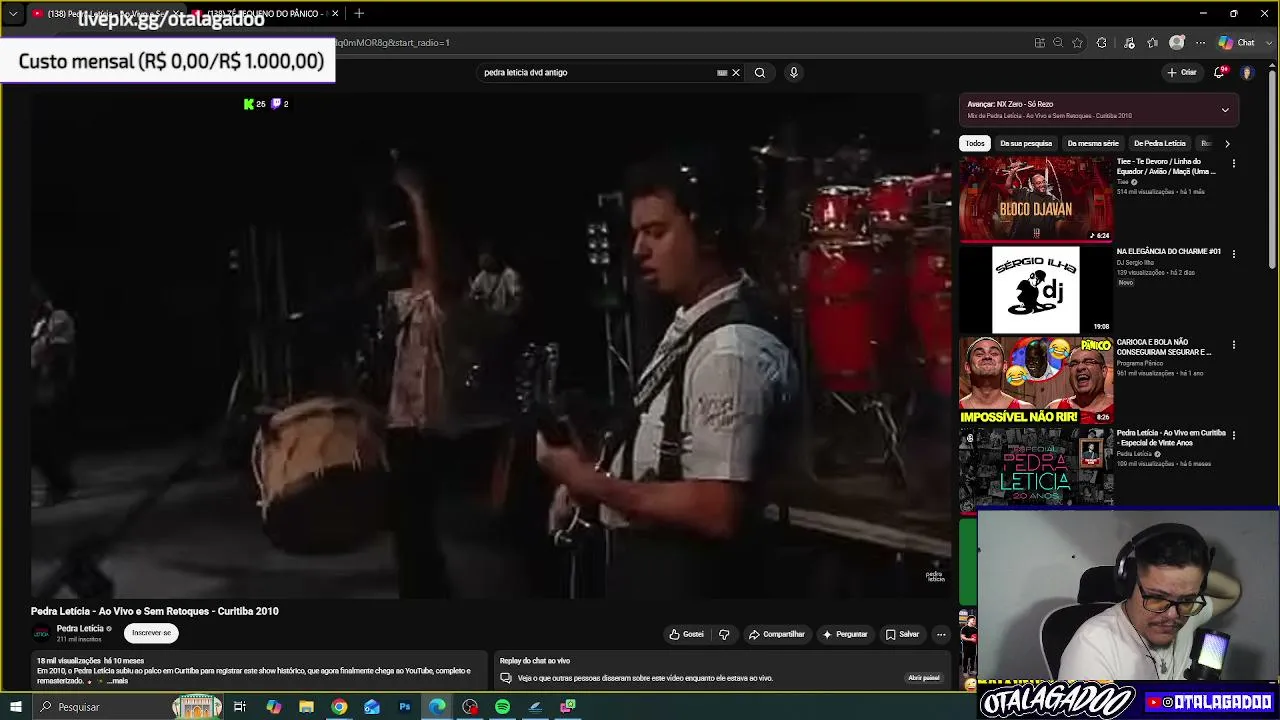The height and width of the screenshot is (720, 1280).
Task: Open Spotify from the taskbar
Action: tap(502, 707)
